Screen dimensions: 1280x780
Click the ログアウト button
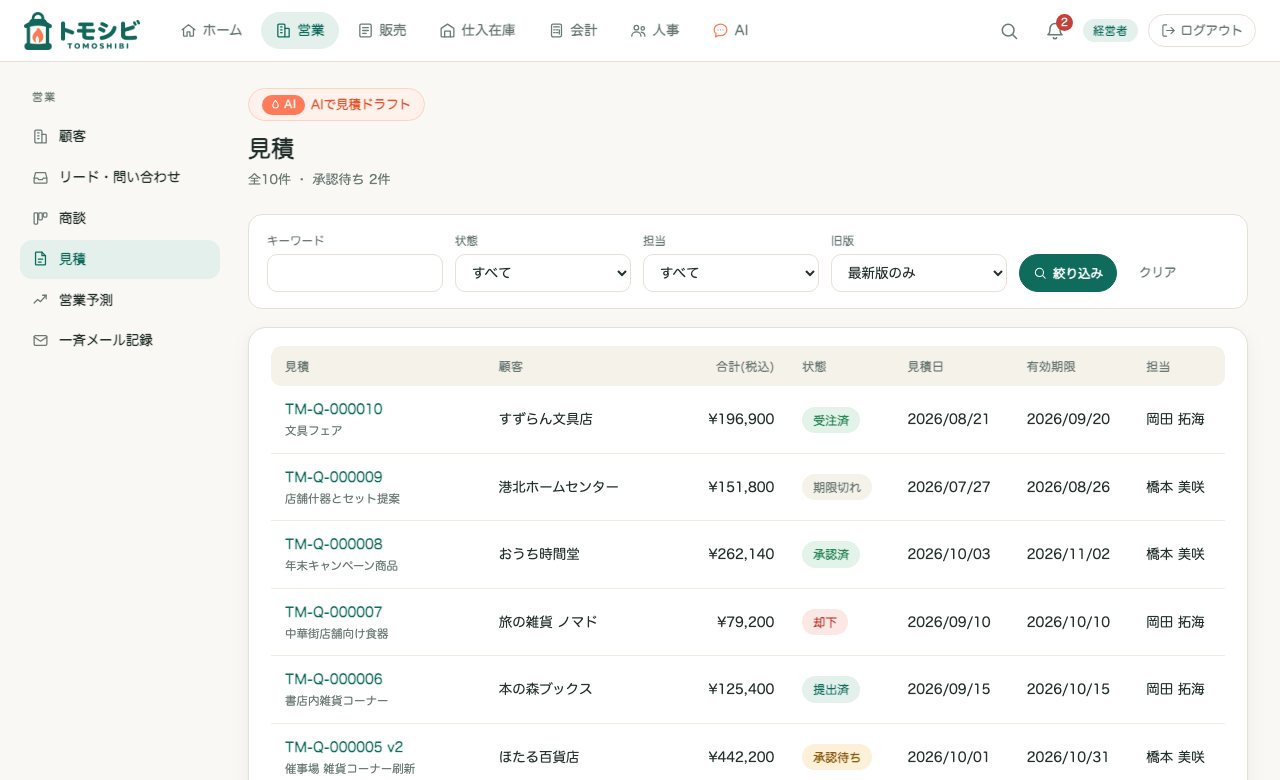tap(1202, 31)
